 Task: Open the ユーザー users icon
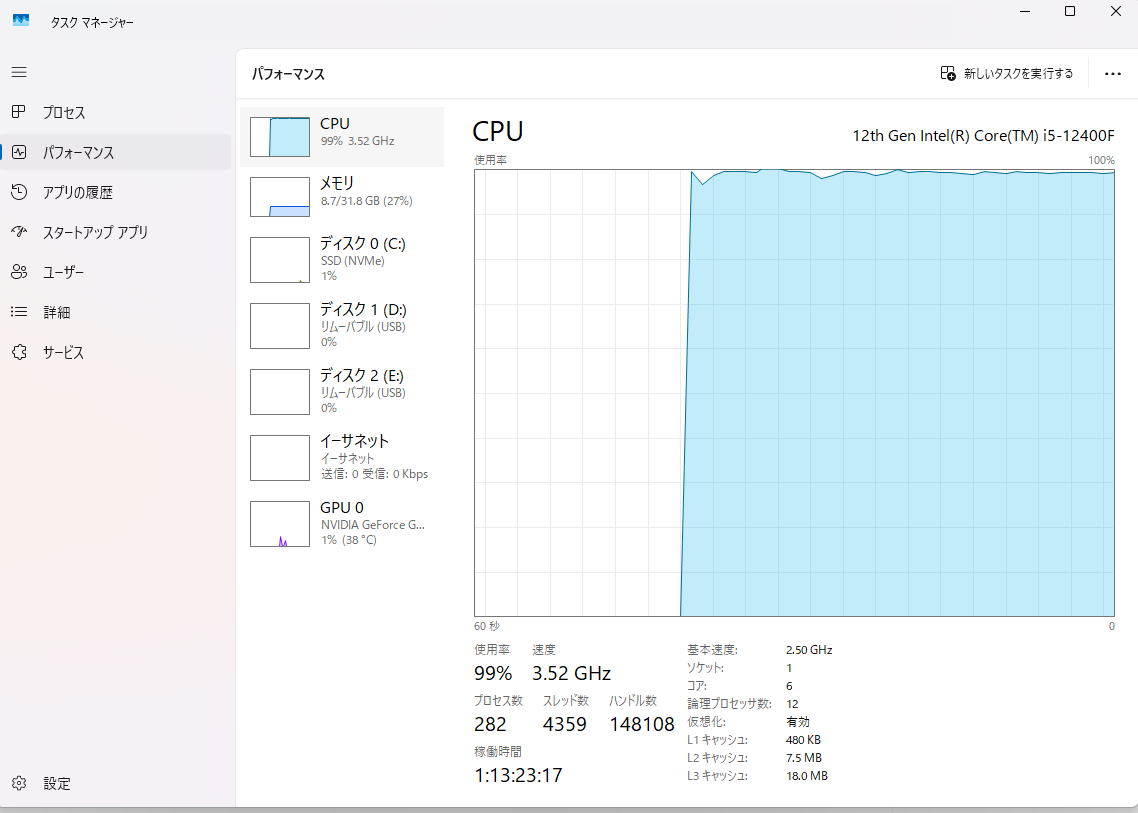click(19, 272)
